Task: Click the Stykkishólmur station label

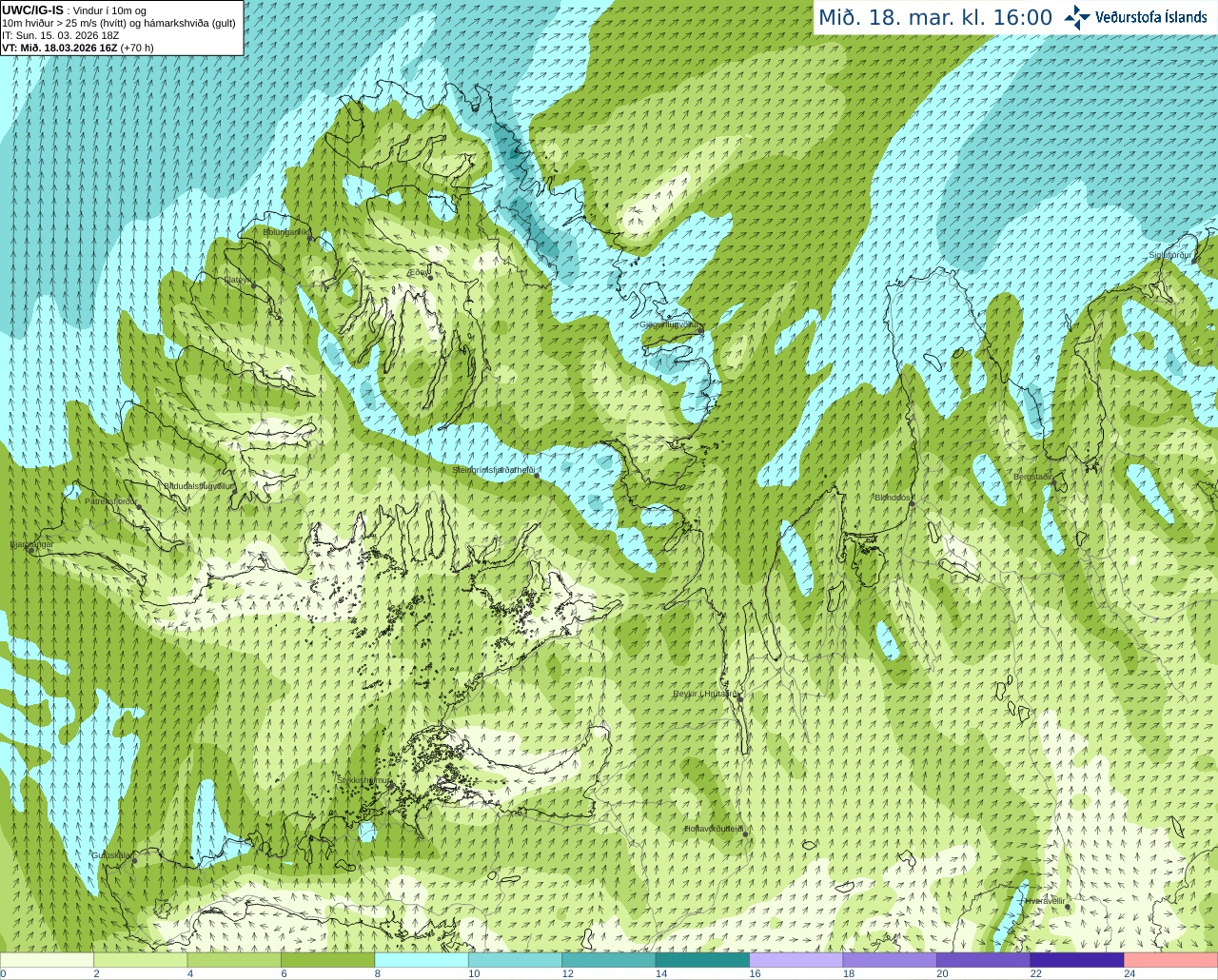Action: pyautogui.click(x=363, y=780)
